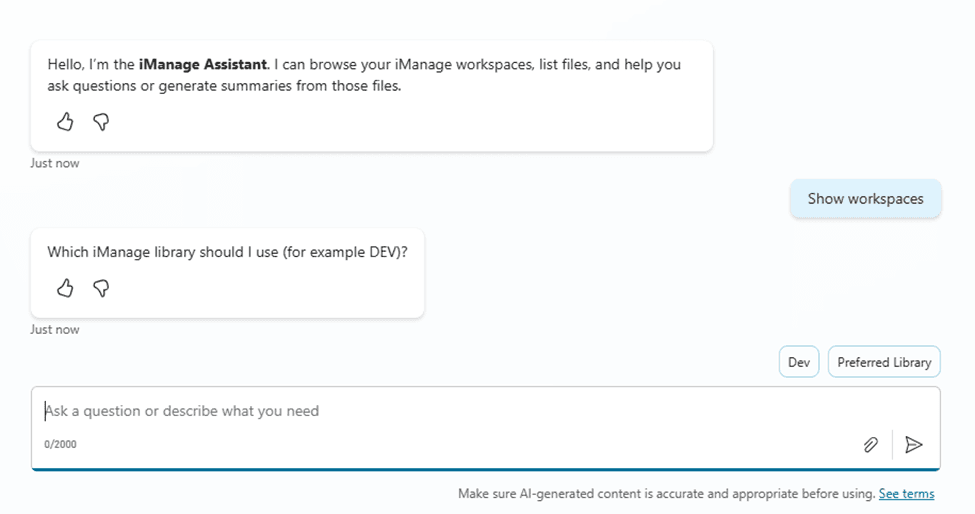Image resolution: width=975 pixels, height=514 pixels.
Task: Click the greeting message text bubble
Action: [x=370, y=76]
